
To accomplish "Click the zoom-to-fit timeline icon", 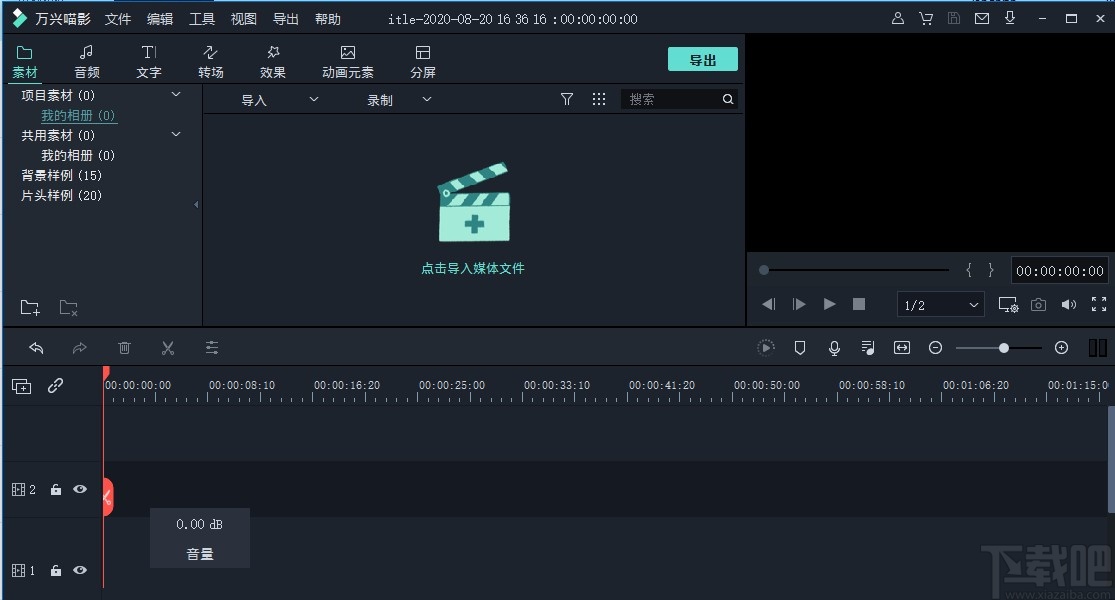I will click(902, 347).
